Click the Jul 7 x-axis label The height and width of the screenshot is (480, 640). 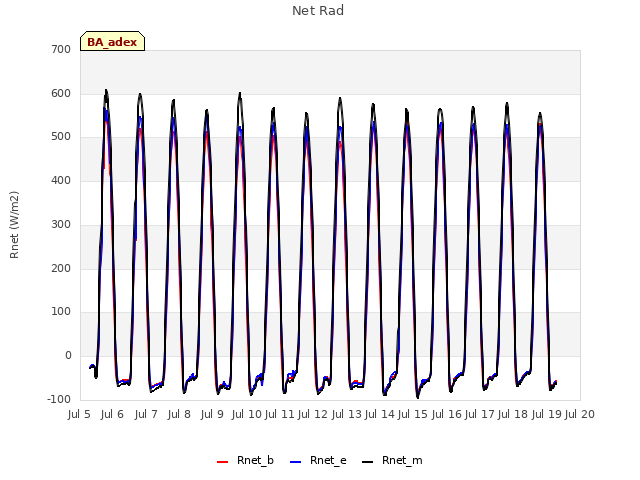146,414
